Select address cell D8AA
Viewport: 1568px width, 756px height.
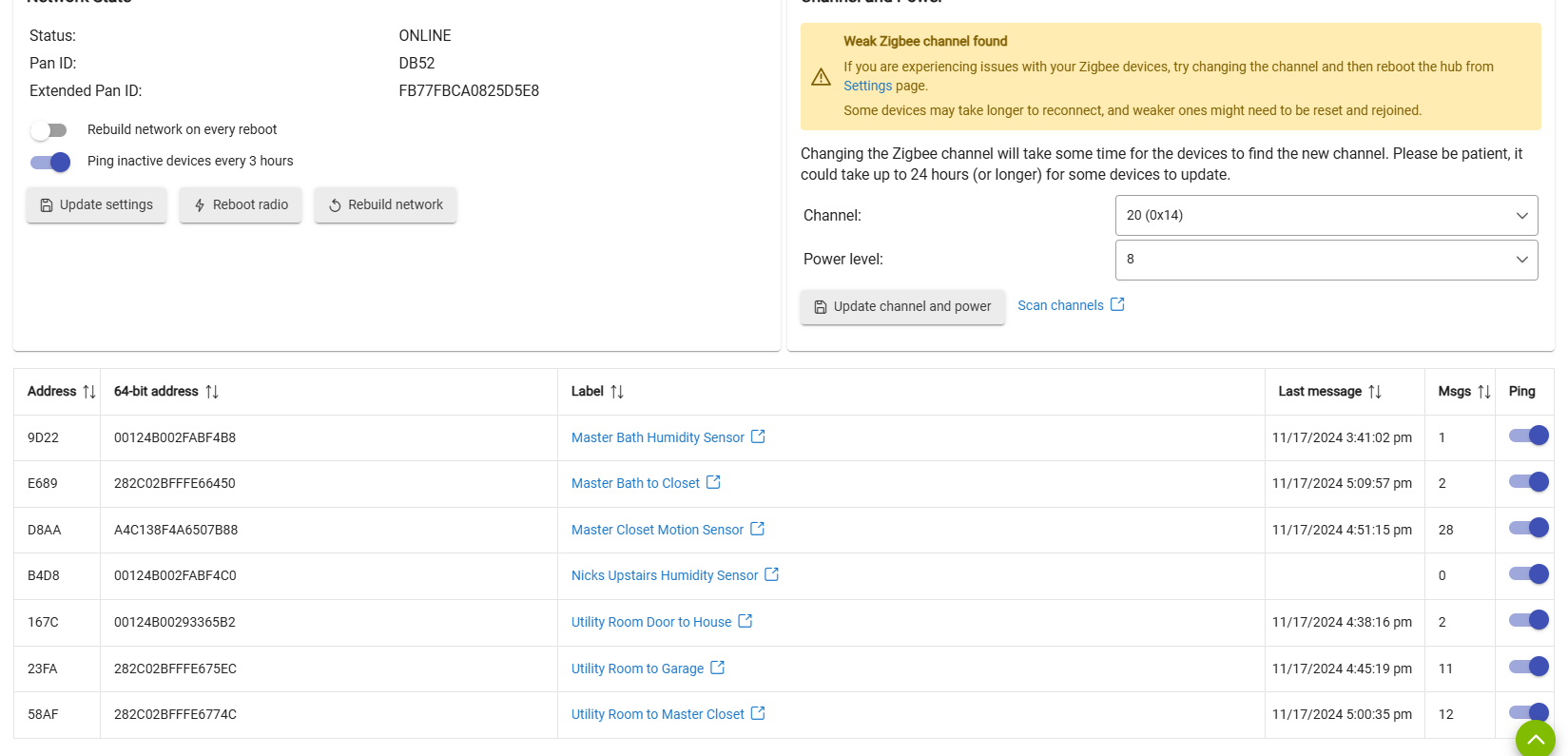click(x=45, y=530)
